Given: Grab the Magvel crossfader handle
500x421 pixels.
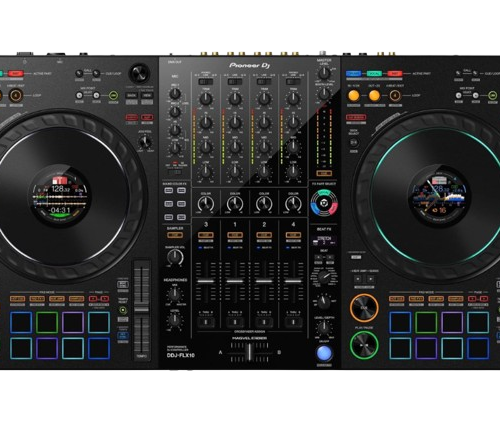Looking at the screenshot, I should tap(249, 352).
